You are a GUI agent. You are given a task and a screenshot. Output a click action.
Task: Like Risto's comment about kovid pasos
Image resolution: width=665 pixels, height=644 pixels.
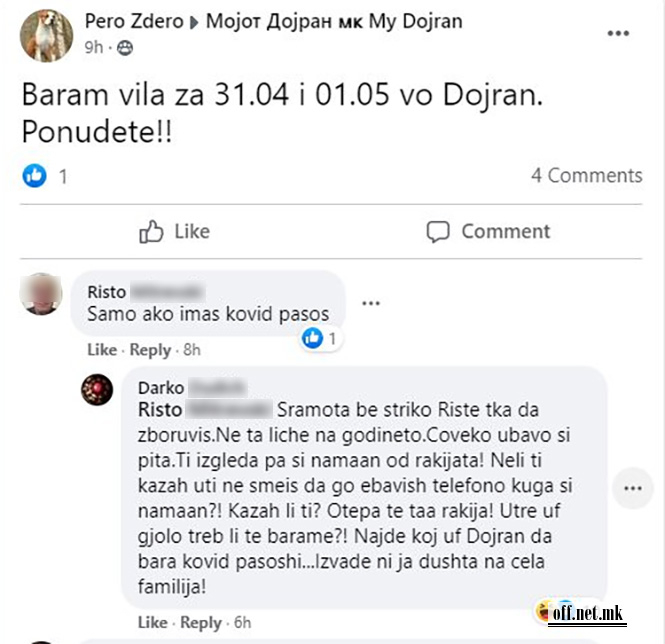tap(102, 350)
